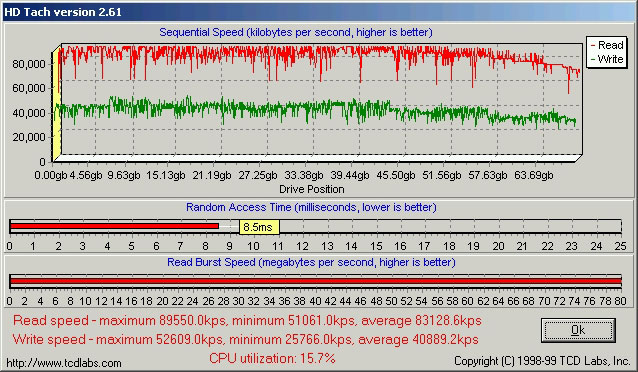The width and height of the screenshot is (638, 372).
Task: Click the red random access time bar
Action: [114, 226]
